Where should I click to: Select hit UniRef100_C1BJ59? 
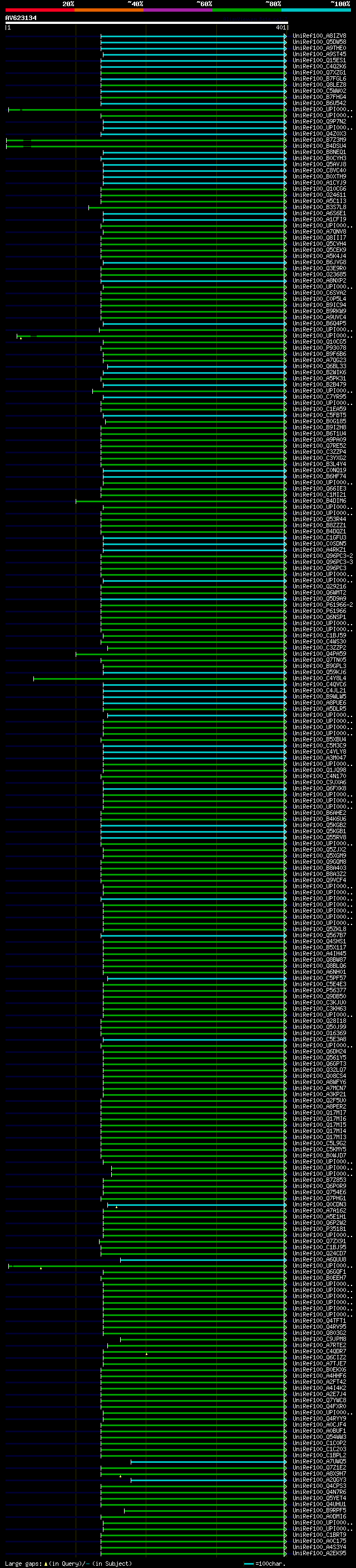[x=319, y=635]
